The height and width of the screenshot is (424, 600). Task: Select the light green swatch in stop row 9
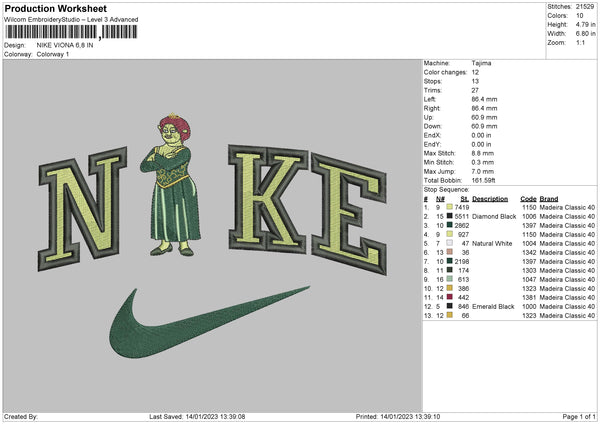[x=450, y=279]
